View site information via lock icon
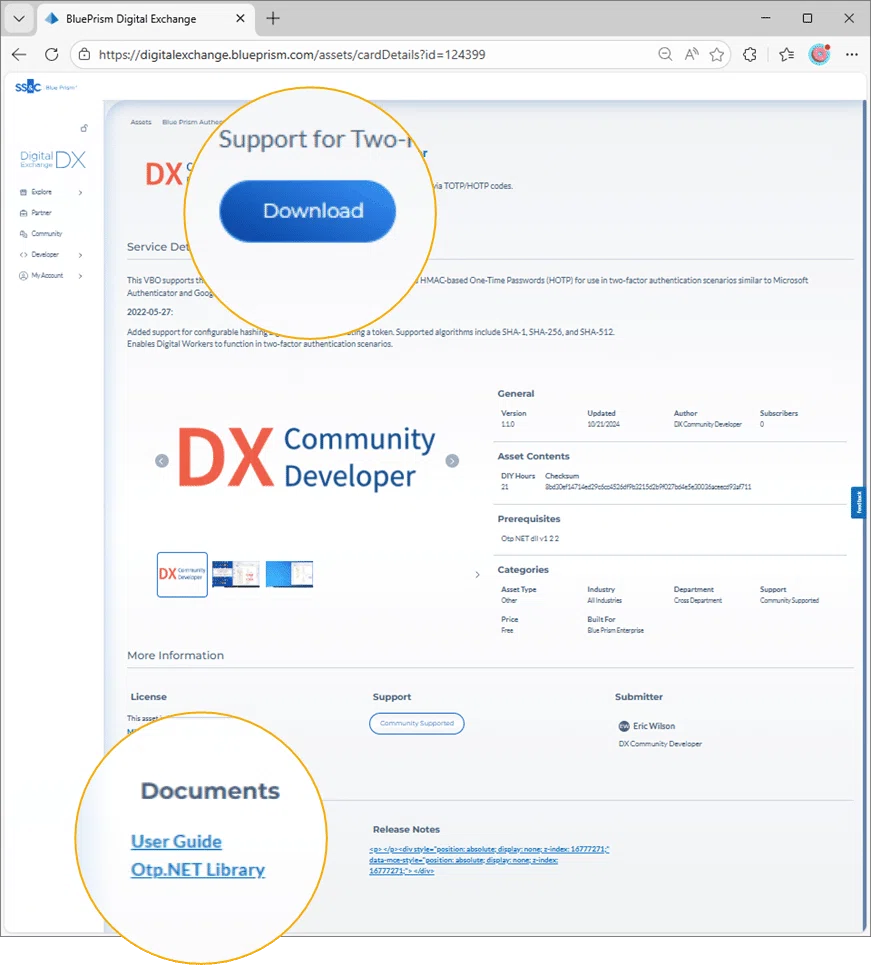The width and height of the screenshot is (871, 965). 84,54
